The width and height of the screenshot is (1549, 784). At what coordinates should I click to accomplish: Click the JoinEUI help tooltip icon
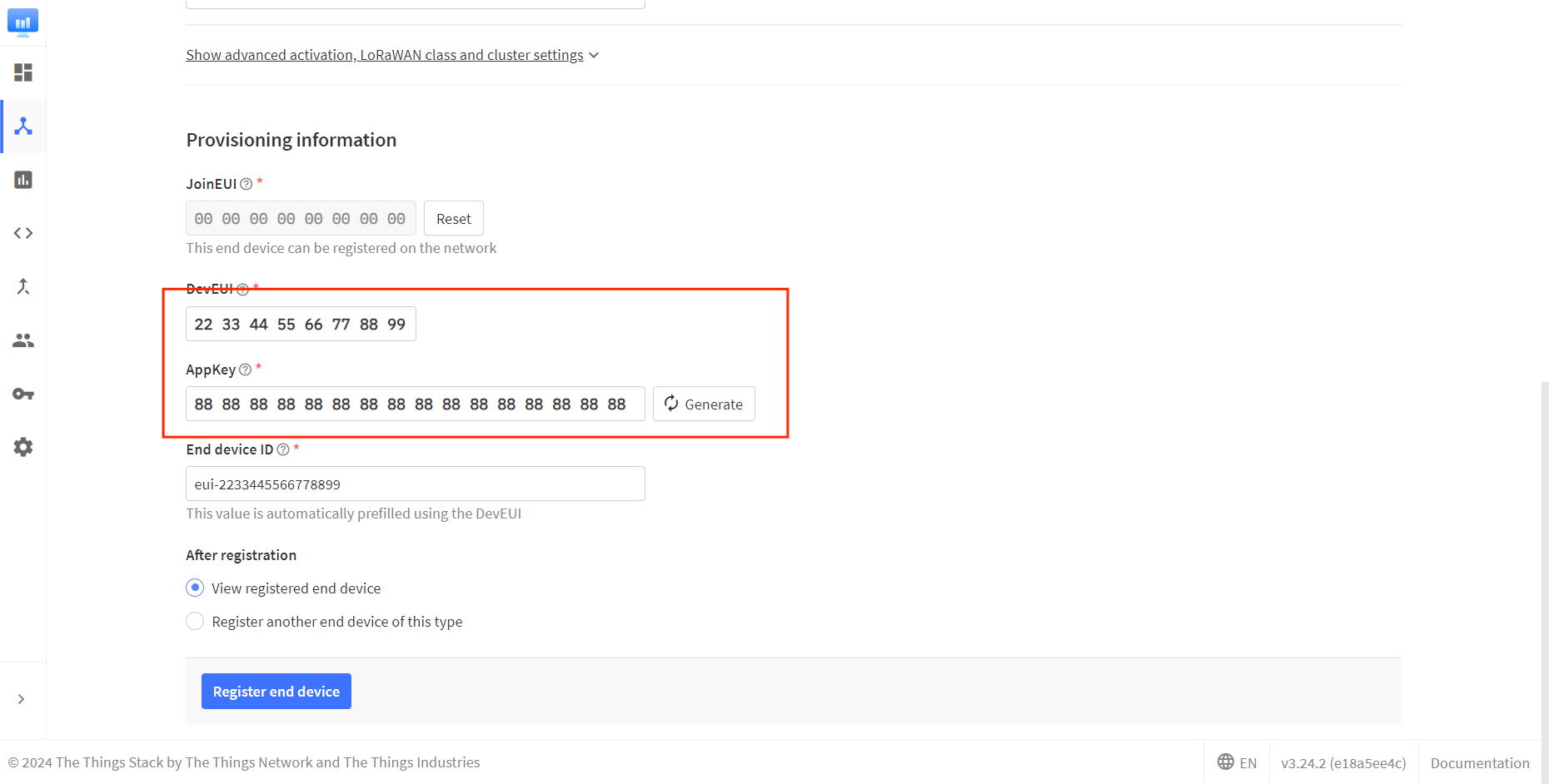[x=247, y=184]
